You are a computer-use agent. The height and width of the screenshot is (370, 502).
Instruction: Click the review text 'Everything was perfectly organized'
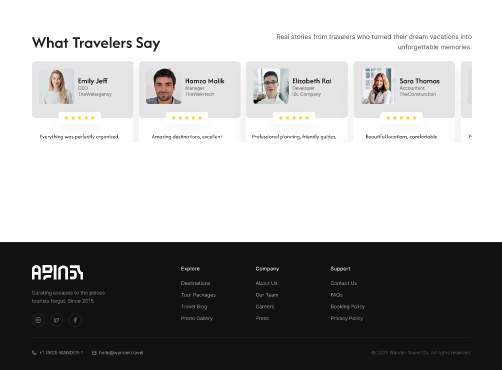79,137
